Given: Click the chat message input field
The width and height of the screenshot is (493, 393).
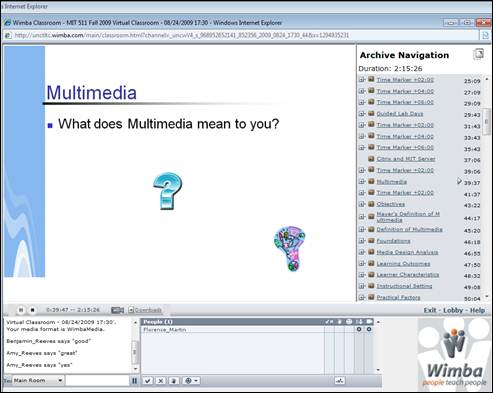Looking at the screenshot, I should pos(97,381).
